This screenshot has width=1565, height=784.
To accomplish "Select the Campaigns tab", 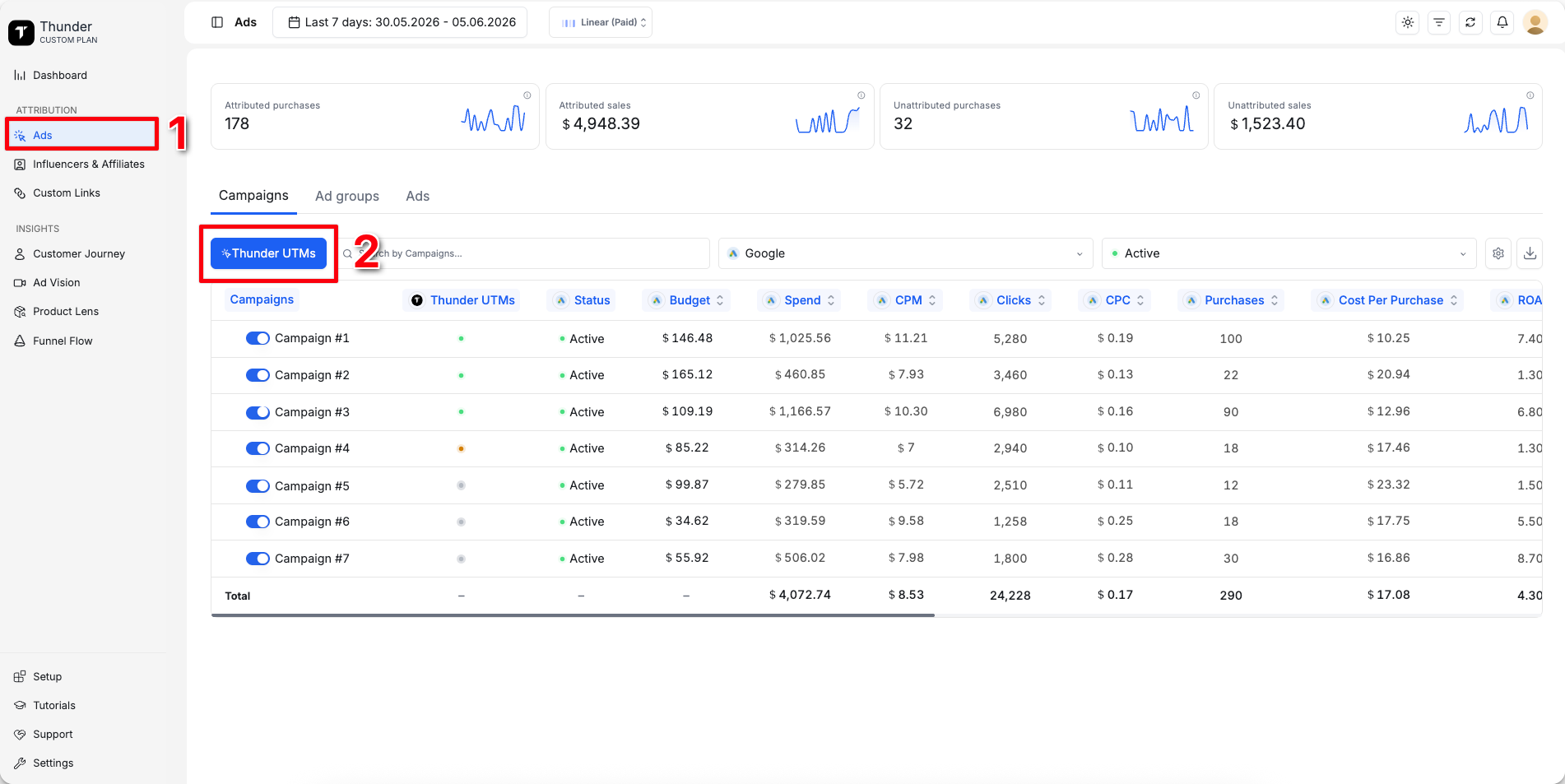I will [253, 195].
